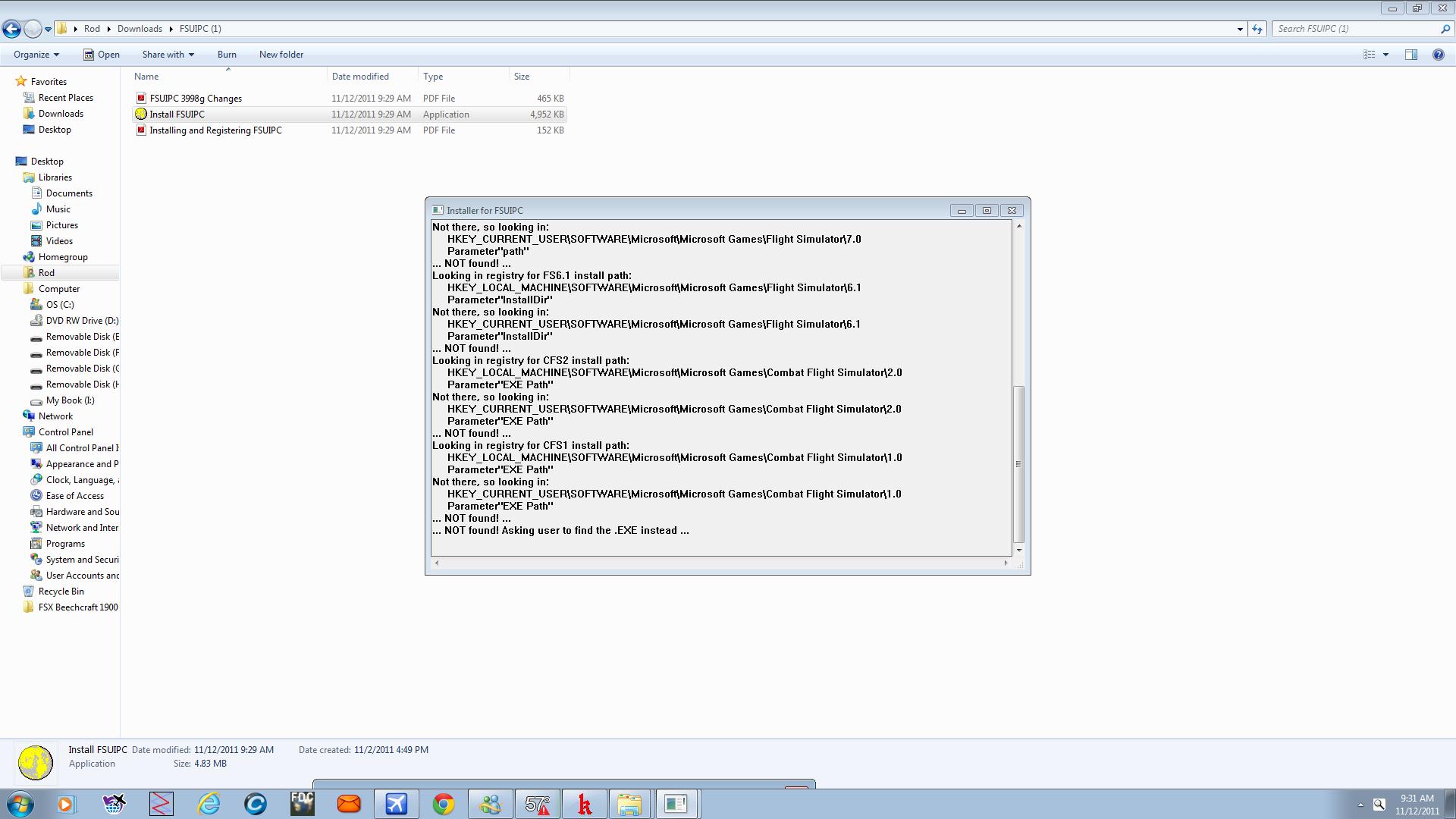The width and height of the screenshot is (1456, 819).
Task: Select Network in the navigation pane
Action: pyautogui.click(x=55, y=416)
